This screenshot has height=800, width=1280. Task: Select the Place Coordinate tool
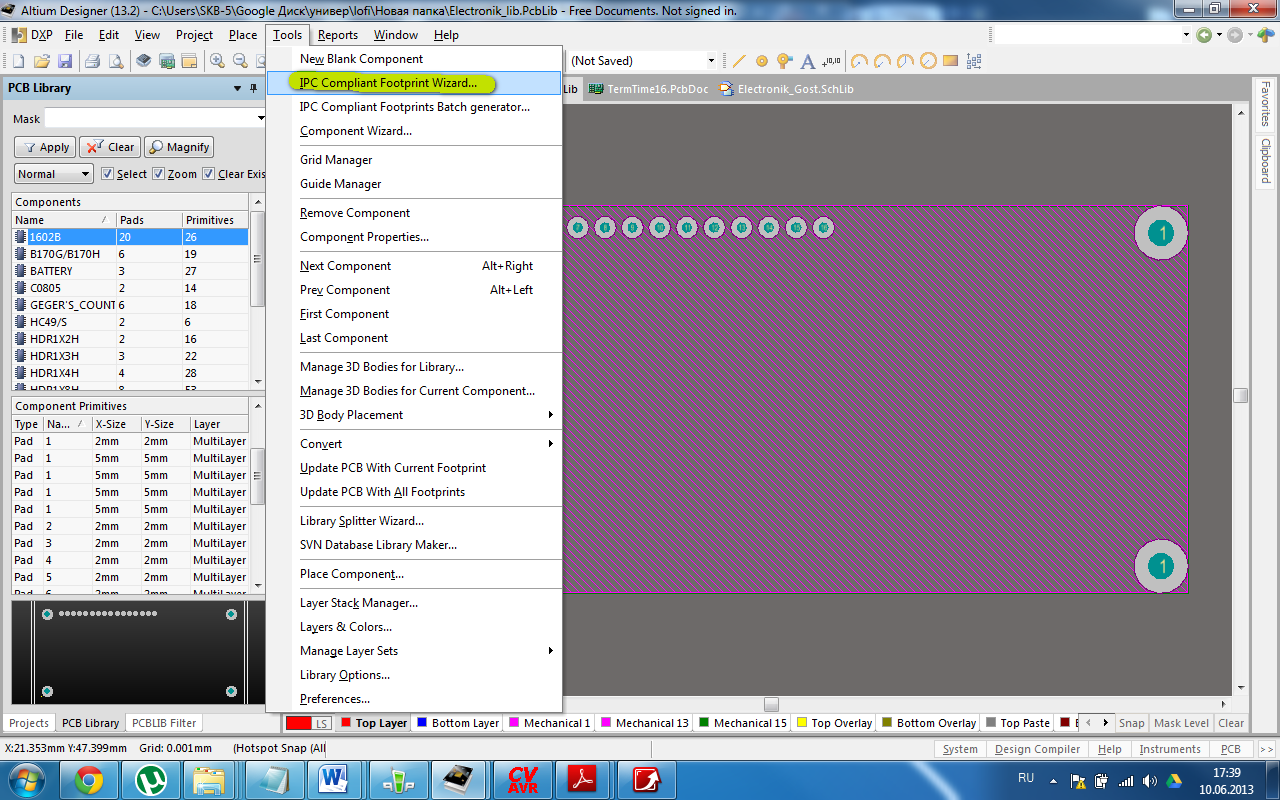[x=832, y=61]
